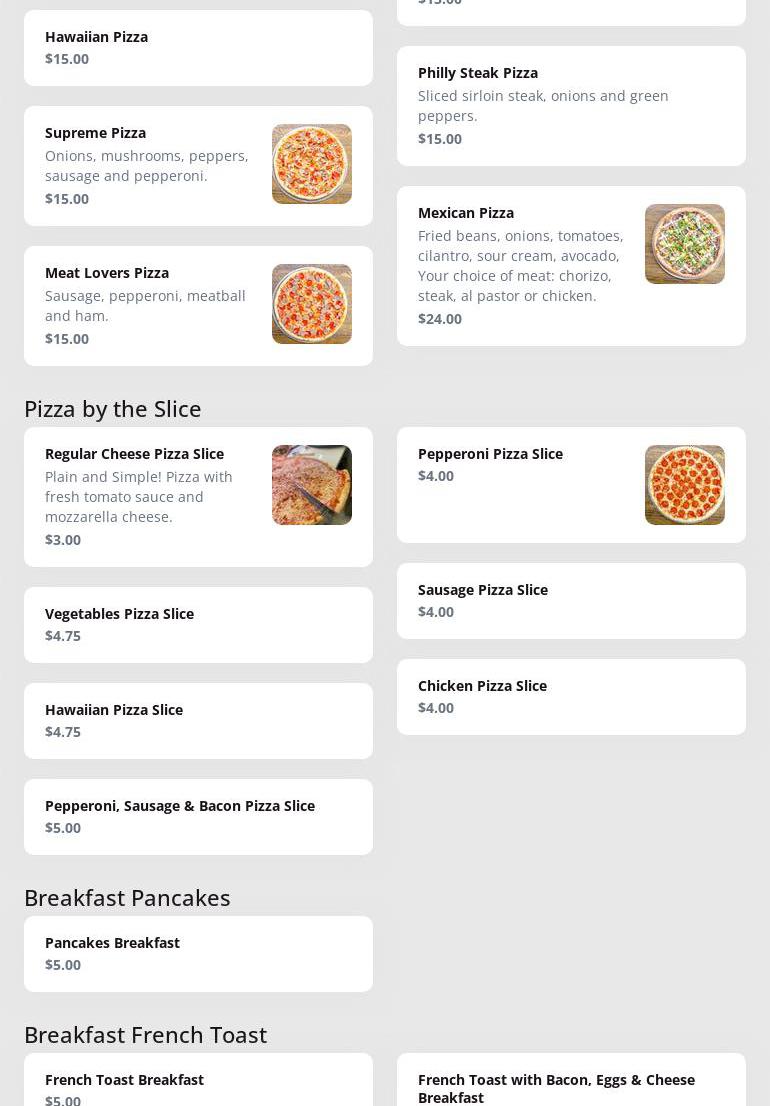Open the Philly Steak Pizza item

[x=571, y=106]
